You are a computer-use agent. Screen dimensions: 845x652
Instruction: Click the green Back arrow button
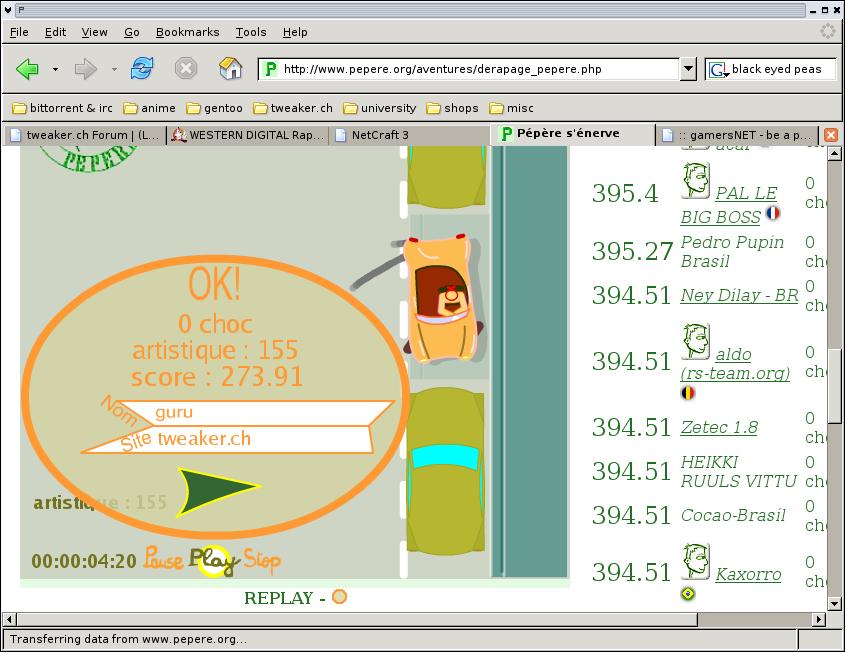(28, 69)
